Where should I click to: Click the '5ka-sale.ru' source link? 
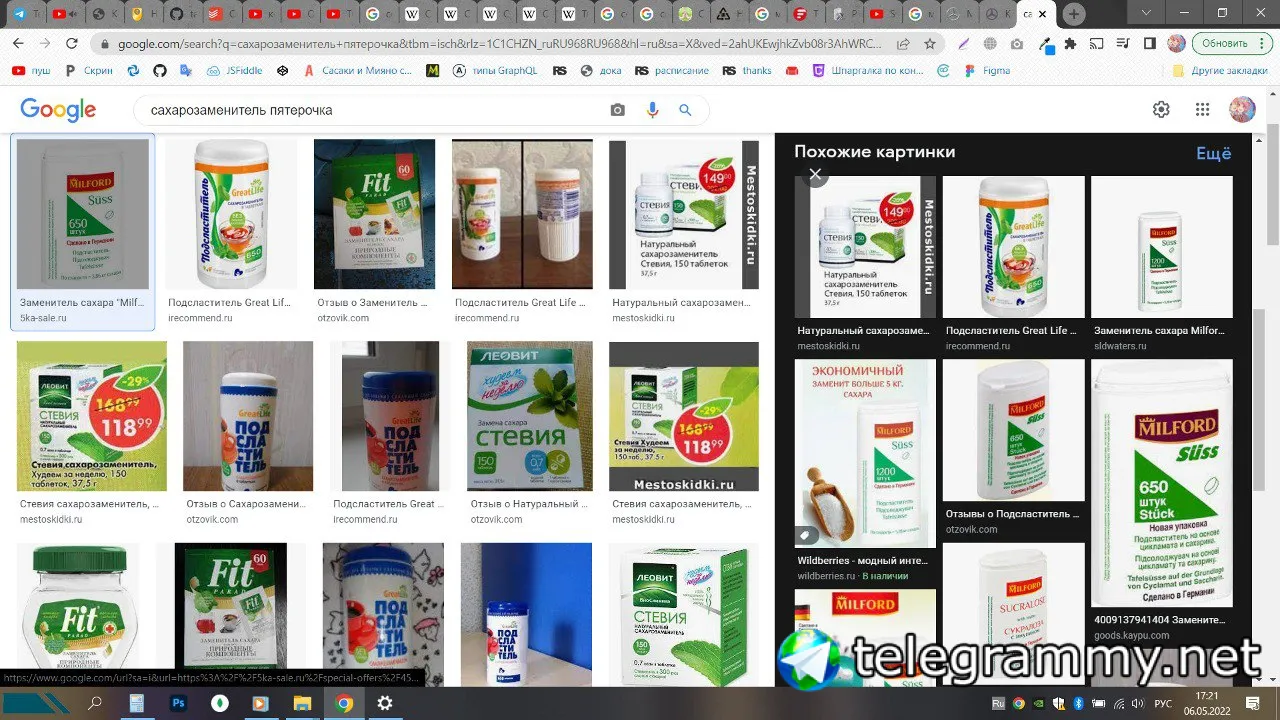(43, 318)
